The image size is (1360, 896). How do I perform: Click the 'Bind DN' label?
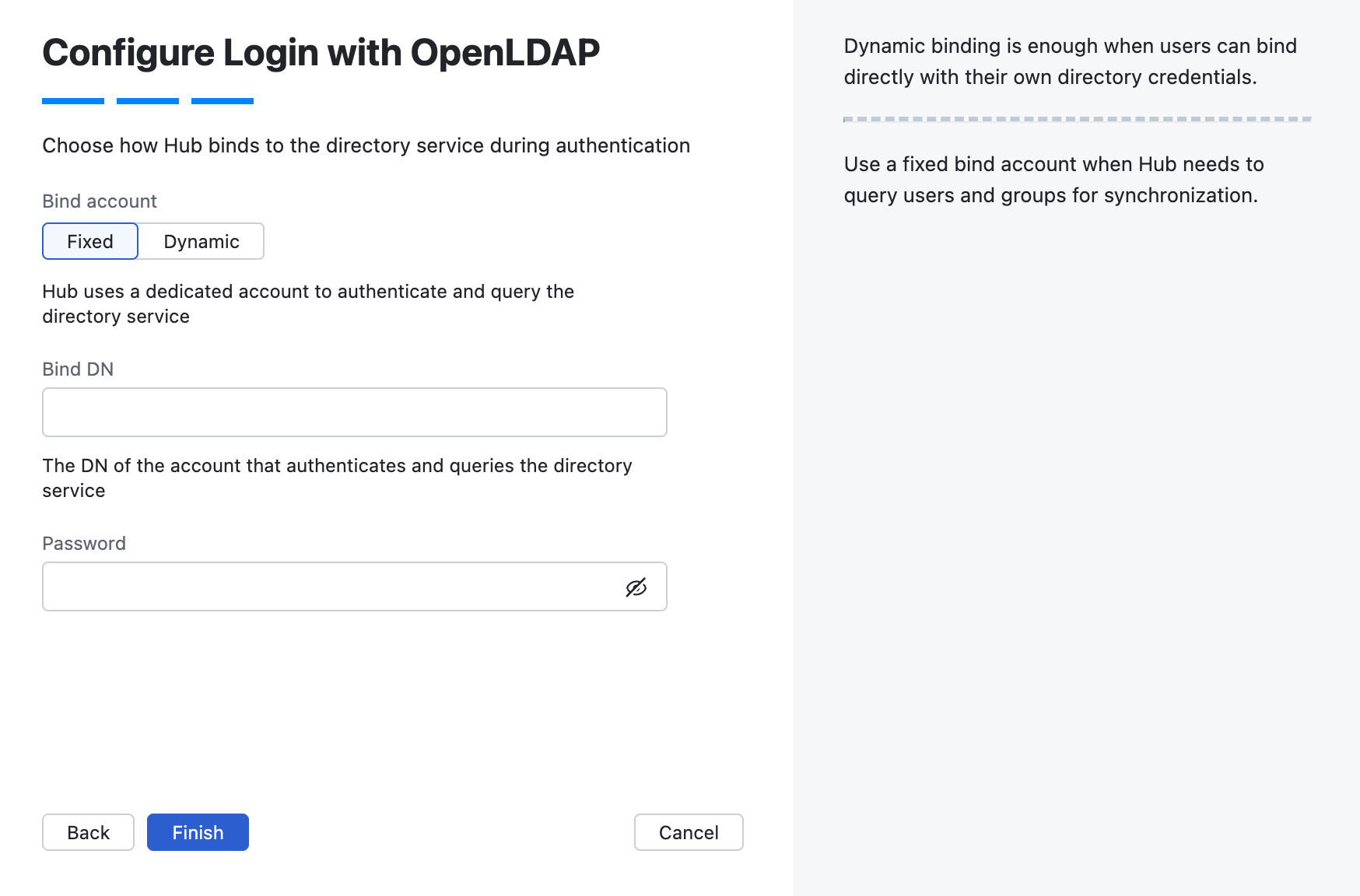coord(78,369)
